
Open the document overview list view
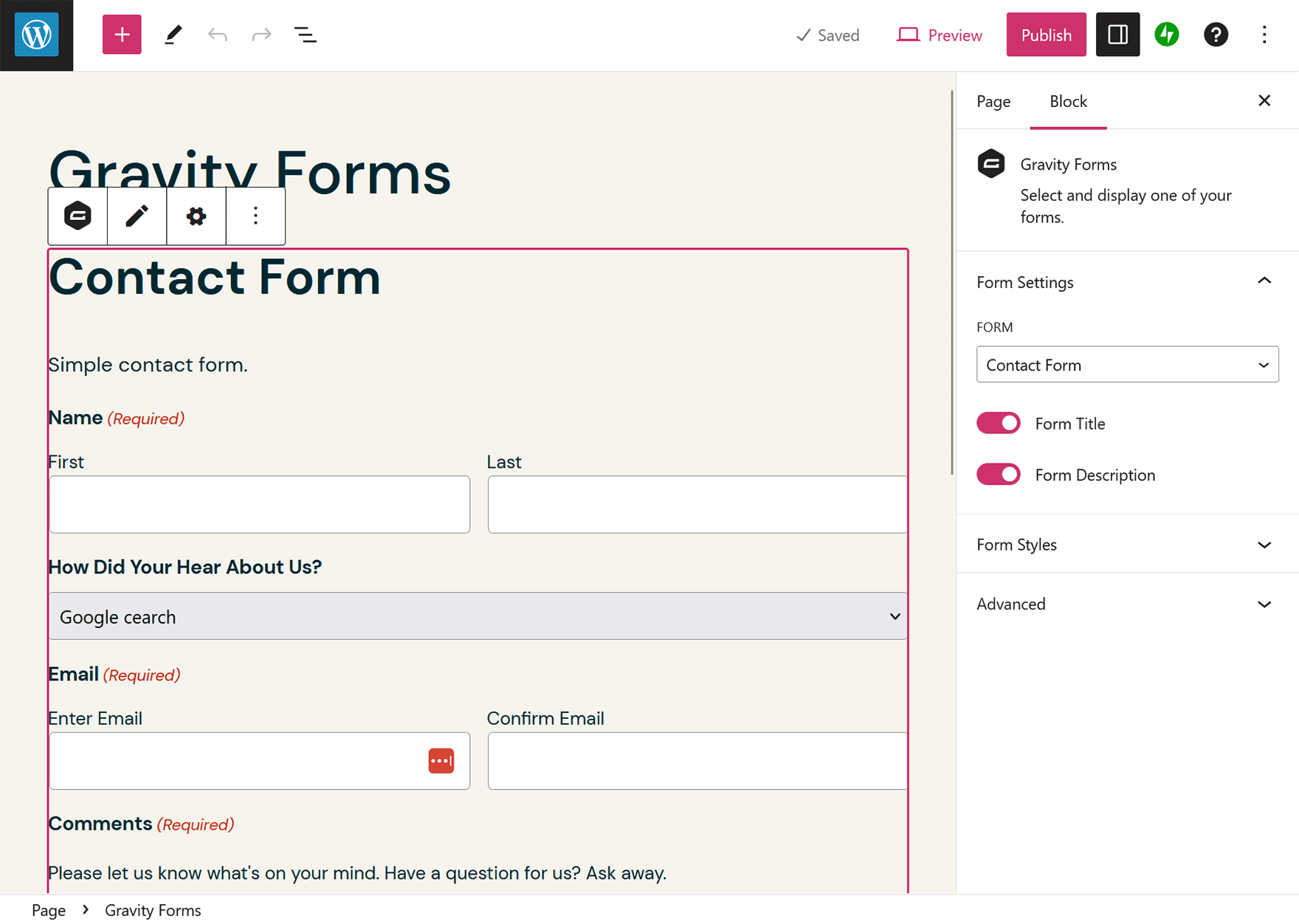pos(305,35)
